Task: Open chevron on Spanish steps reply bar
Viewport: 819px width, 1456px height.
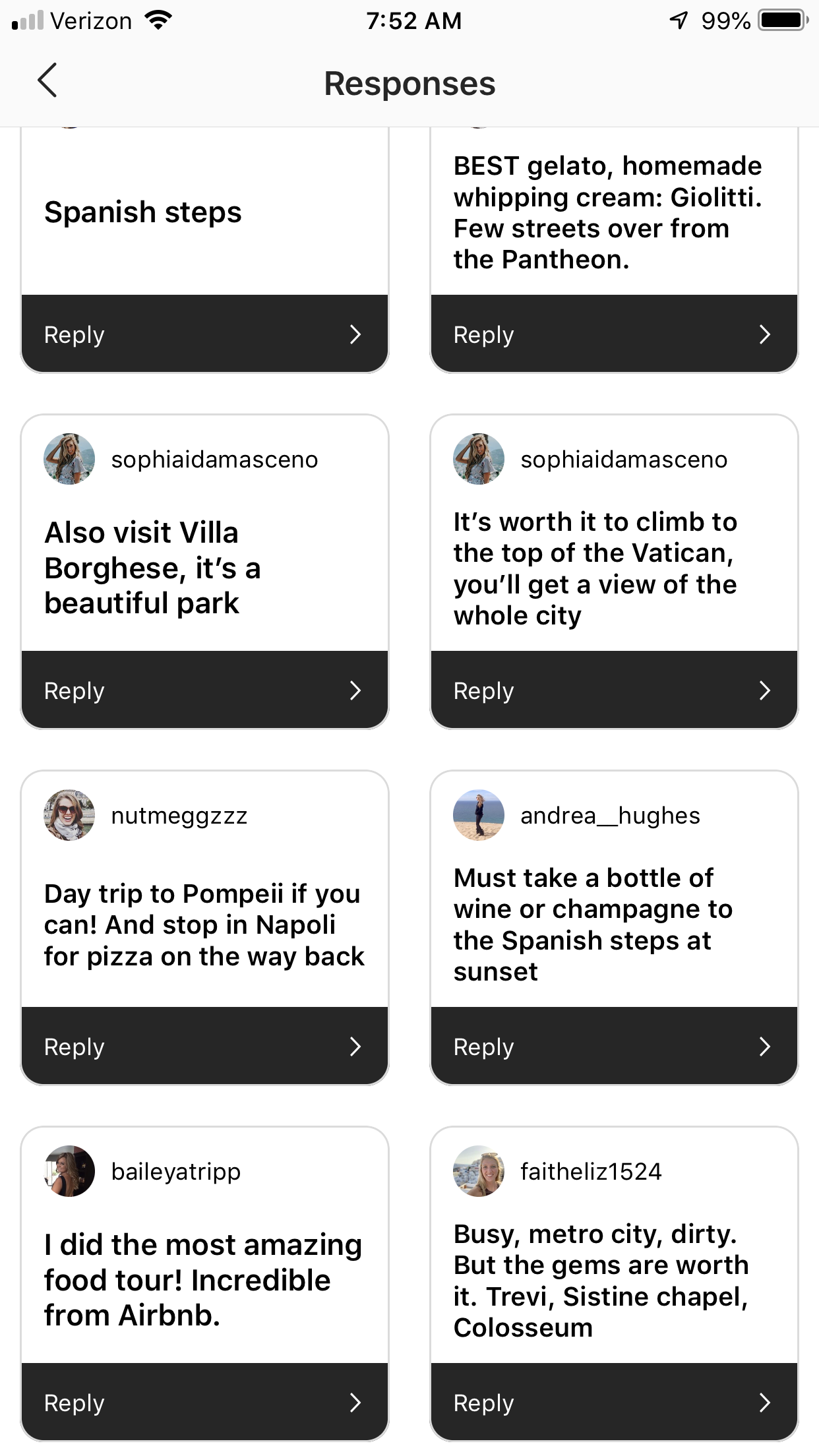Action: click(x=355, y=334)
